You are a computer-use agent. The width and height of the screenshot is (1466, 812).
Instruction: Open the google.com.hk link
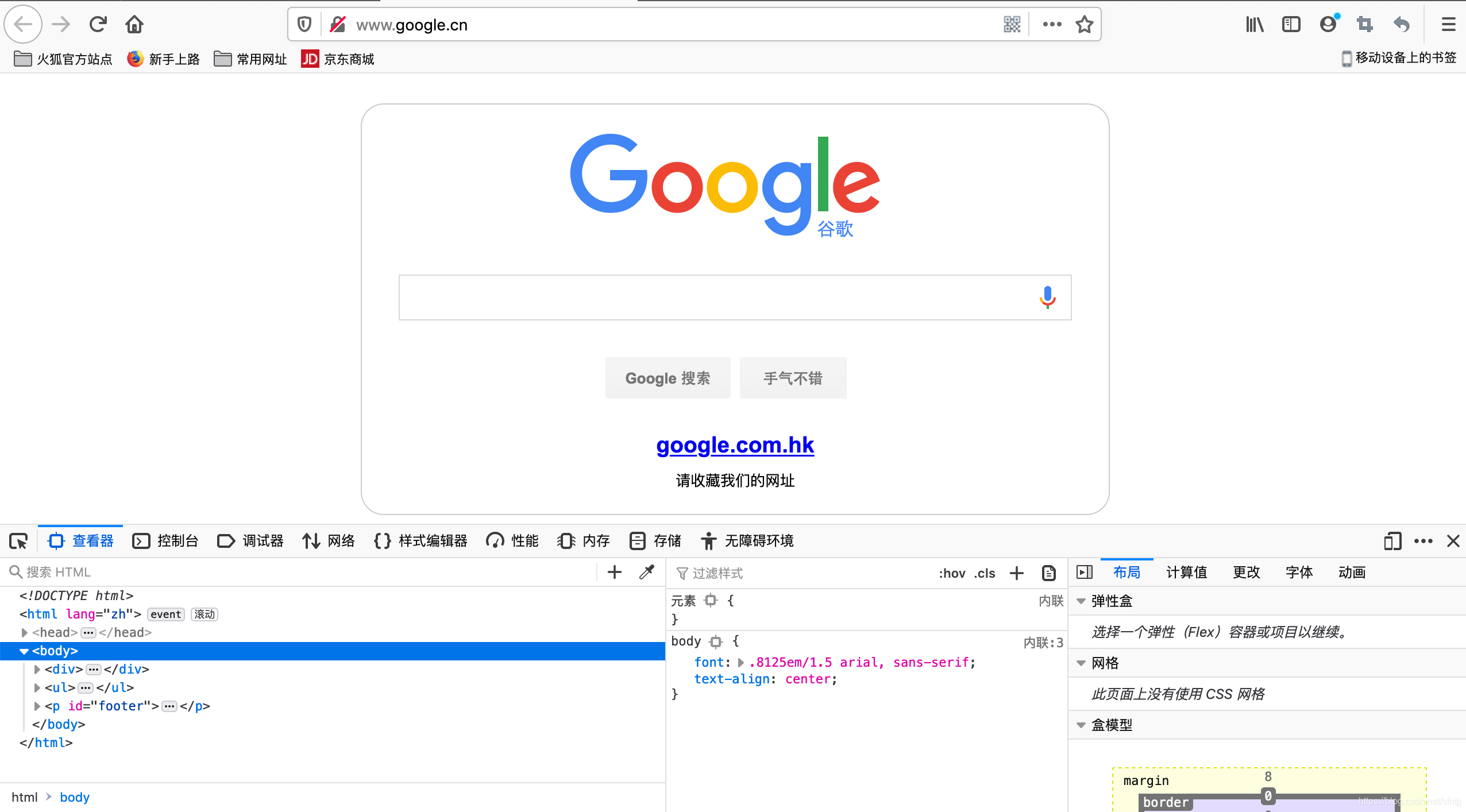coord(735,445)
